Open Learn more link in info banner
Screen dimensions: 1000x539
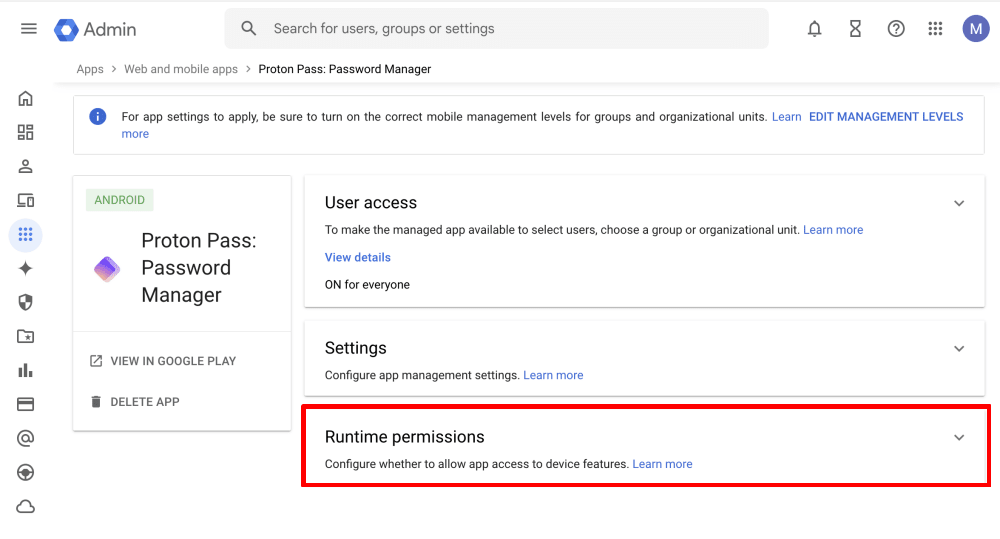(786, 117)
